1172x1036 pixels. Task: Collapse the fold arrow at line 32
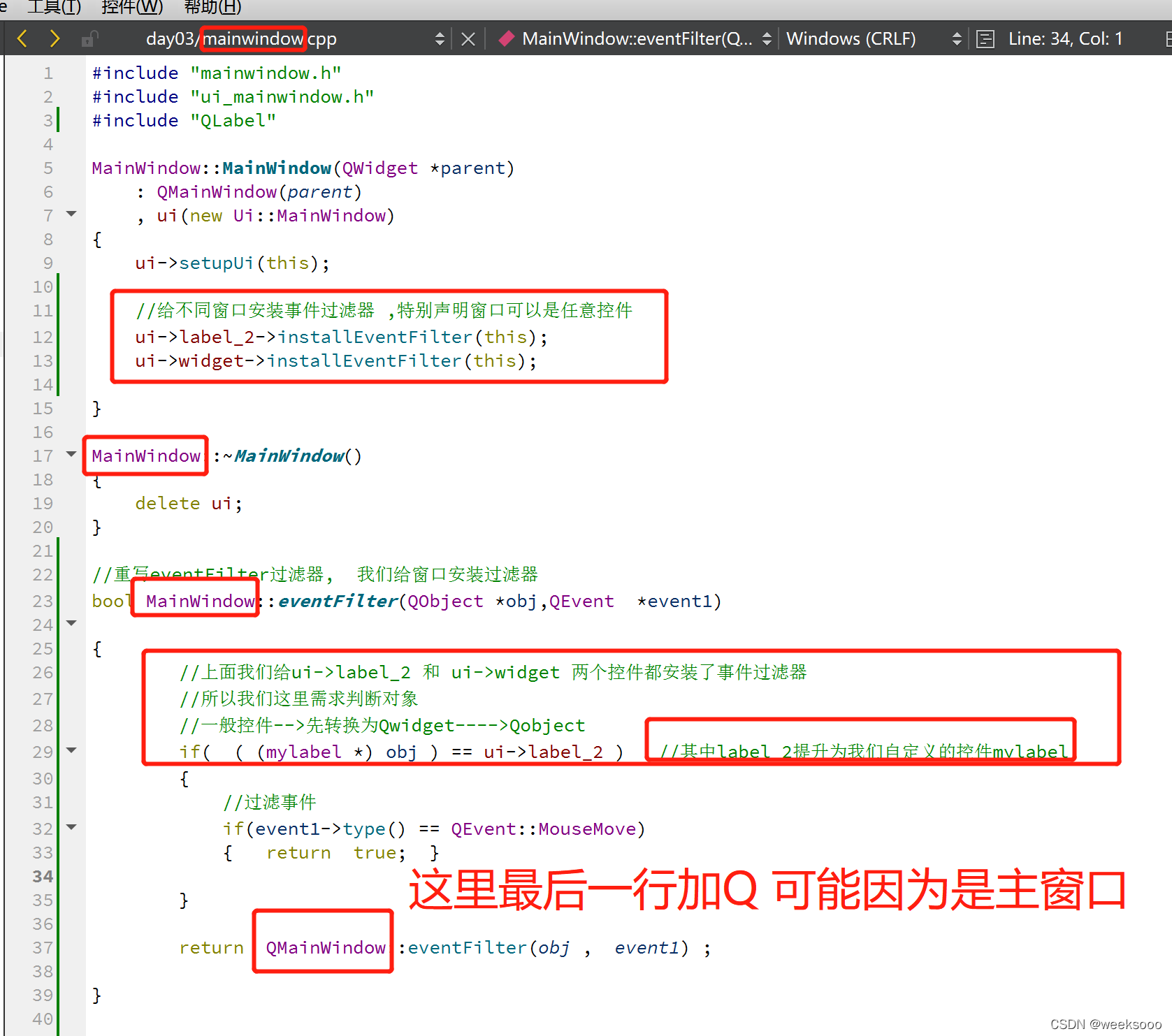71,827
